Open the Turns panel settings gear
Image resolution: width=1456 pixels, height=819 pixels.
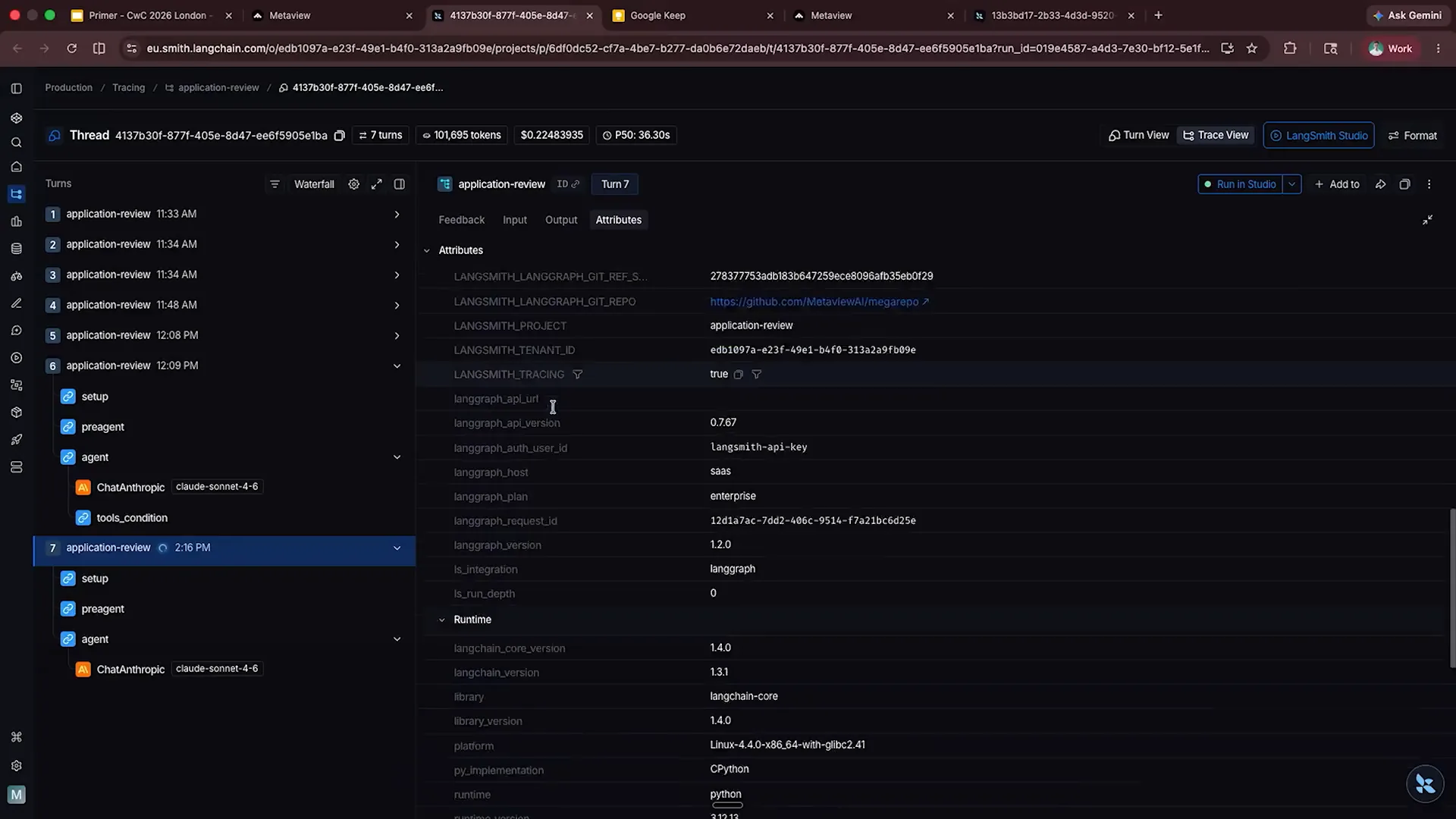point(353,184)
